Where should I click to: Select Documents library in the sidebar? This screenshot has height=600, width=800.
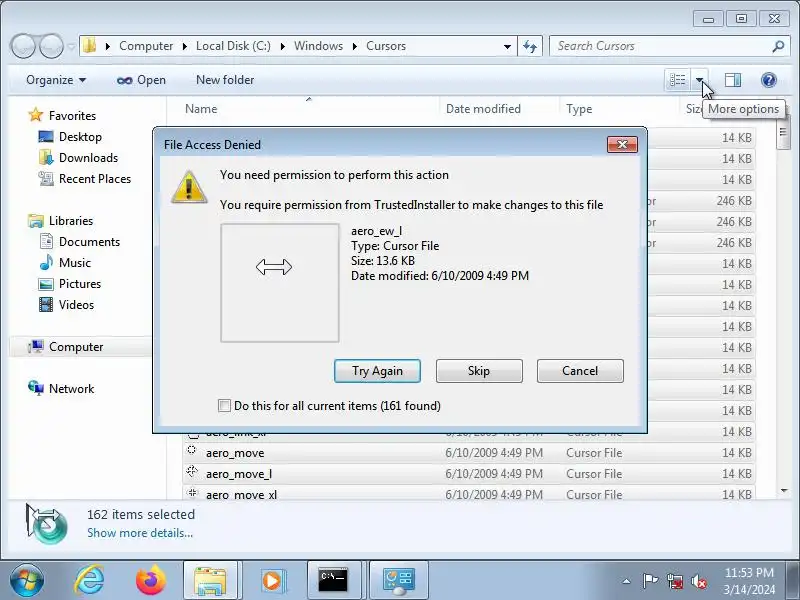[x=89, y=242]
